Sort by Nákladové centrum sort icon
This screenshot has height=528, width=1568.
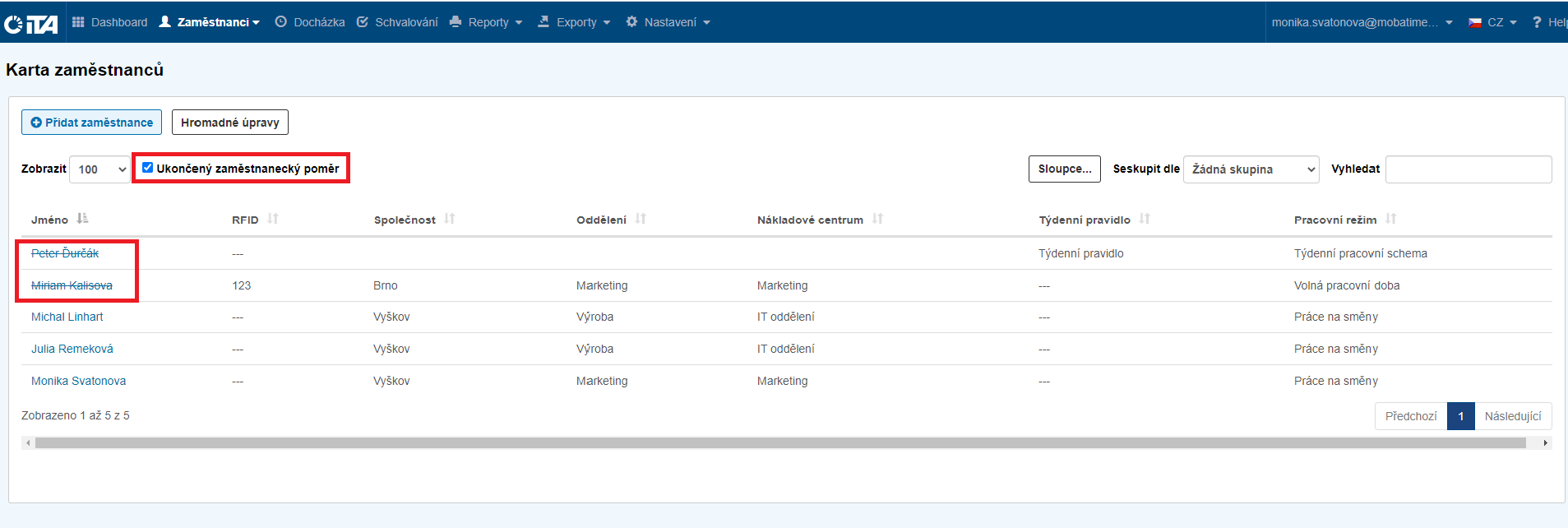click(x=877, y=219)
